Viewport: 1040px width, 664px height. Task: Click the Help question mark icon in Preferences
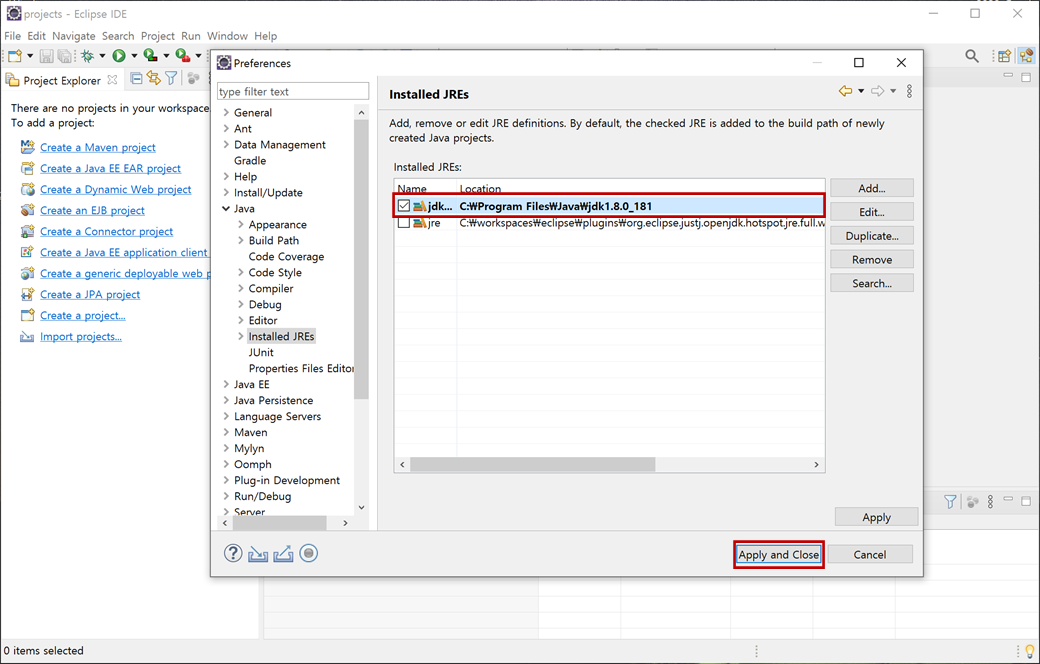point(233,553)
